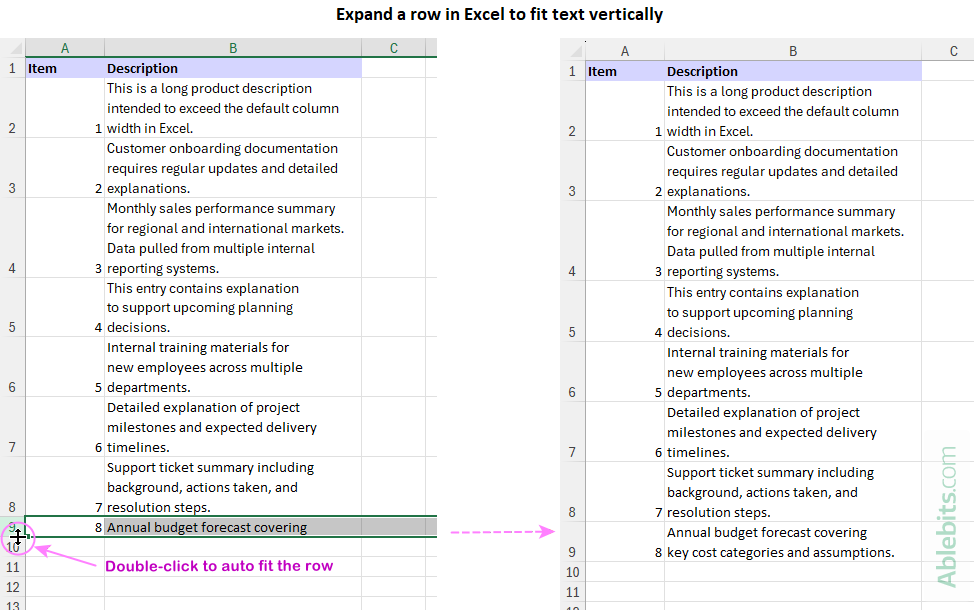
Task: Select column A header in the left spreadsheet
Action: [x=65, y=47]
